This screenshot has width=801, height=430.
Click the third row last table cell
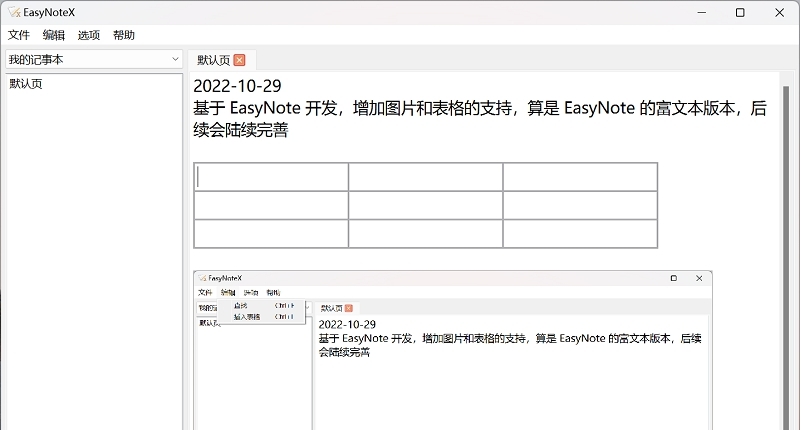click(x=580, y=234)
